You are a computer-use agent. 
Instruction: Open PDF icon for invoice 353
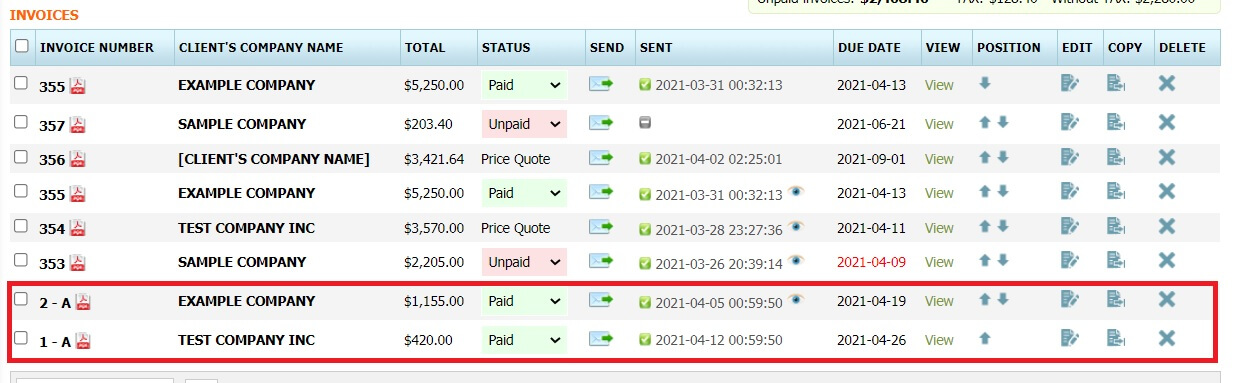78,263
